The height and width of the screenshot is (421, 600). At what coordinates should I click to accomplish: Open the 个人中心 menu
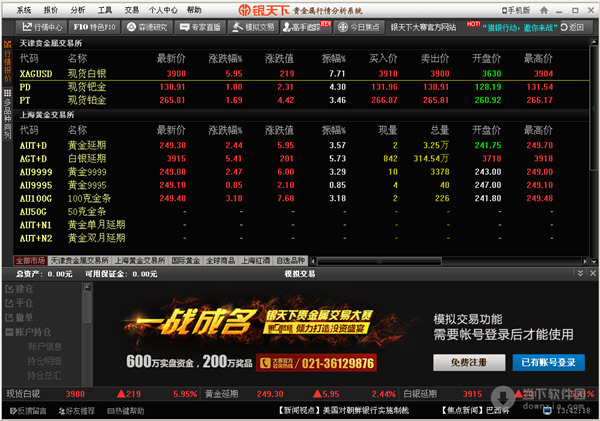coord(163,10)
